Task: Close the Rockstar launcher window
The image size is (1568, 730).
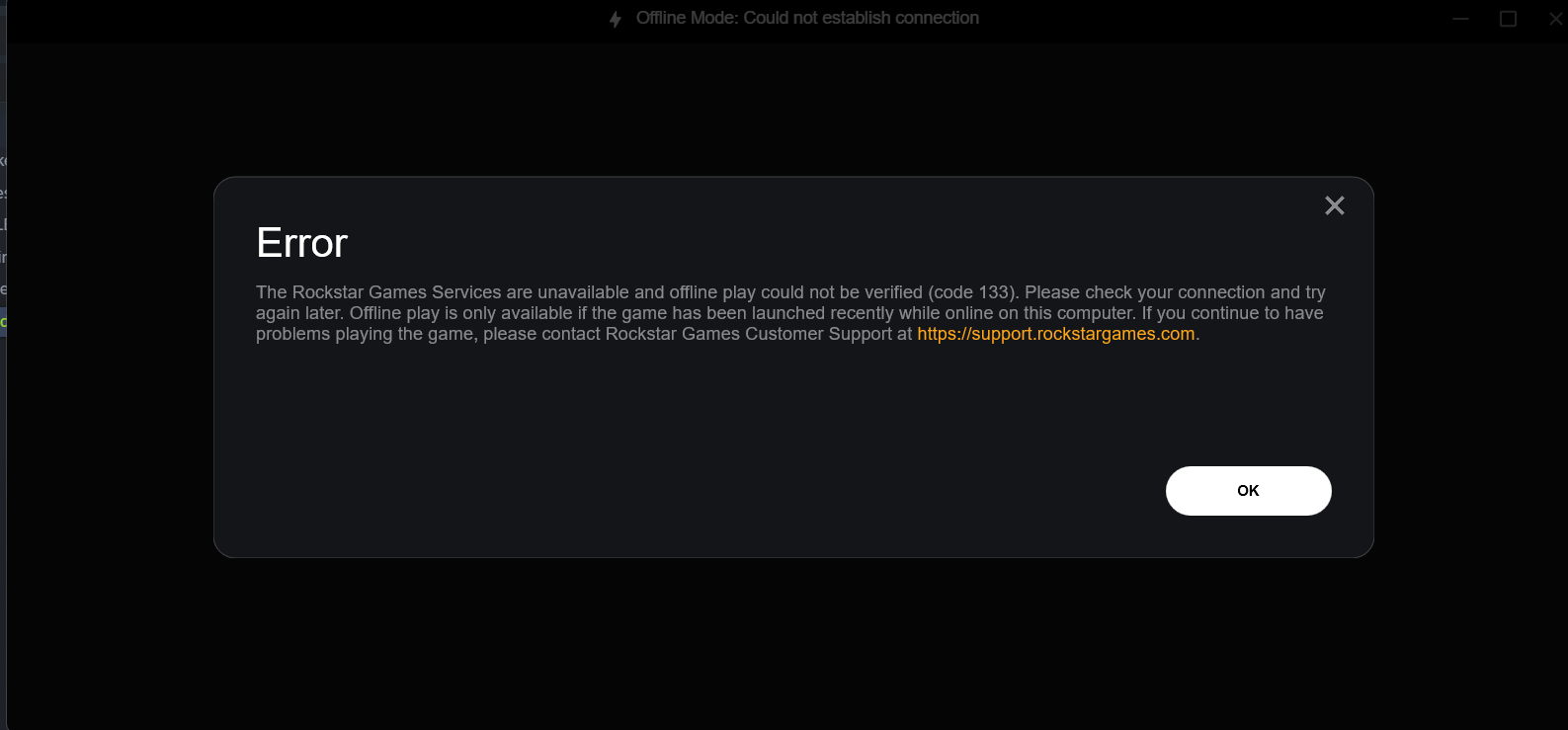Action: pos(1555,19)
